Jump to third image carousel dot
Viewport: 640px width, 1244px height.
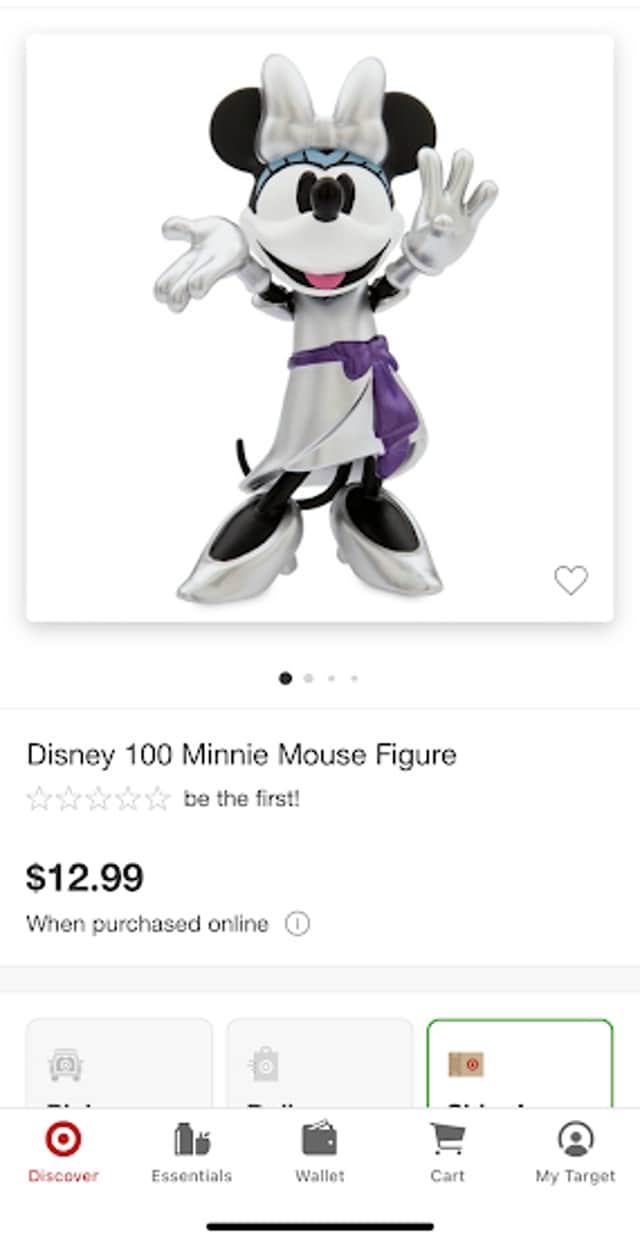(331, 678)
